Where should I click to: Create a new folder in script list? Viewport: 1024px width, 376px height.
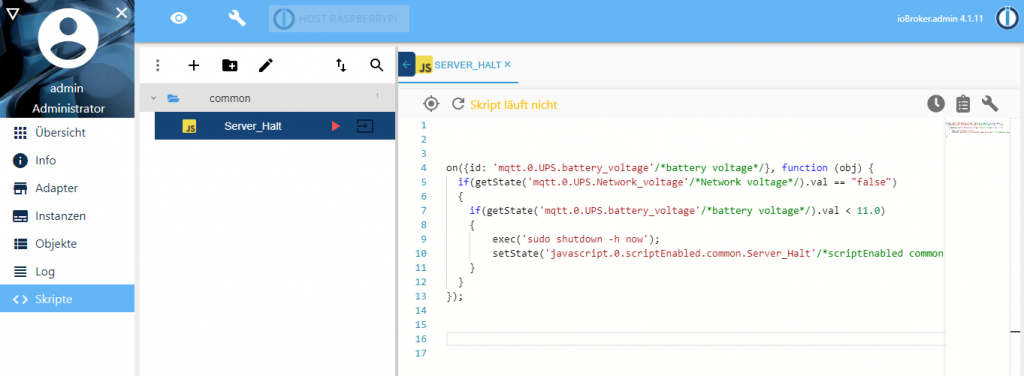[x=230, y=65]
